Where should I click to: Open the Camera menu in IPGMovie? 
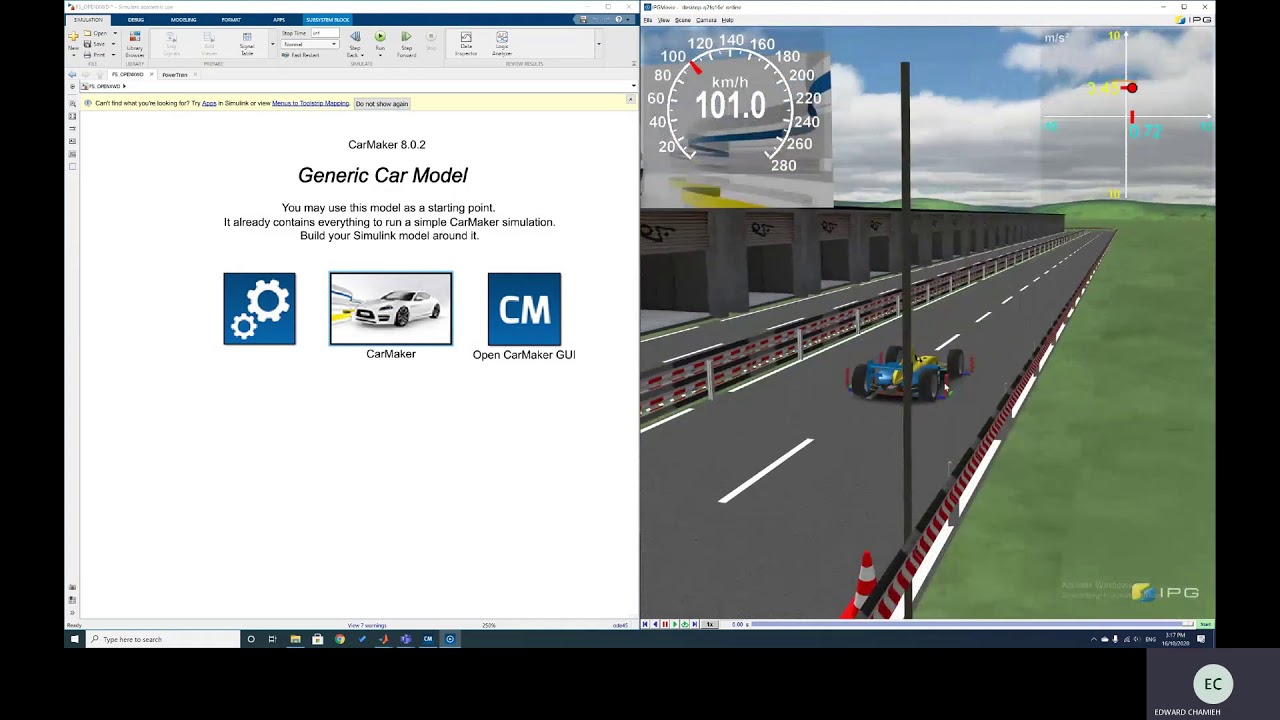pos(706,20)
